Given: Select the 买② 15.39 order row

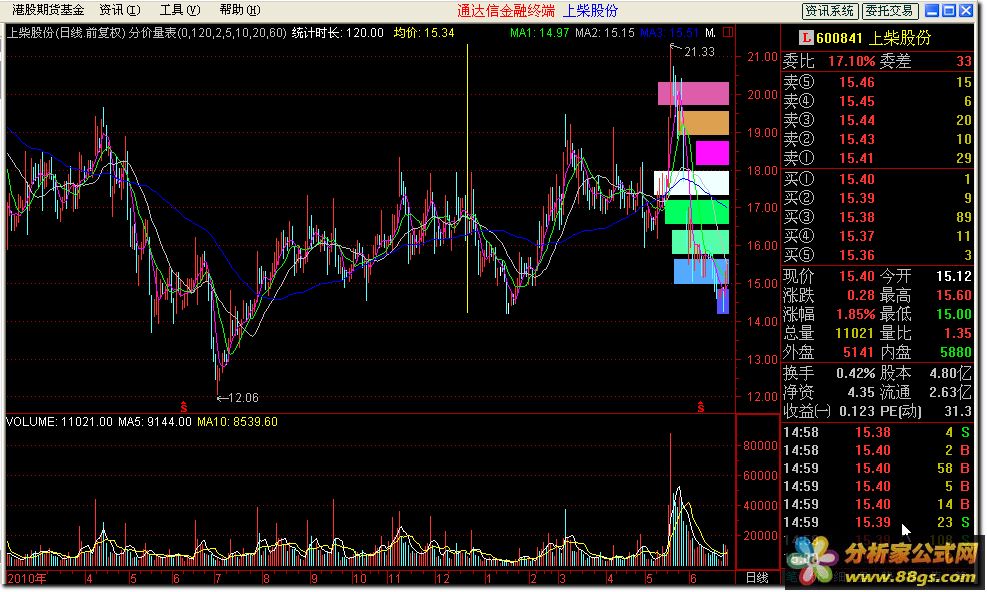Looking at the screenshot, I should (877, 198).
